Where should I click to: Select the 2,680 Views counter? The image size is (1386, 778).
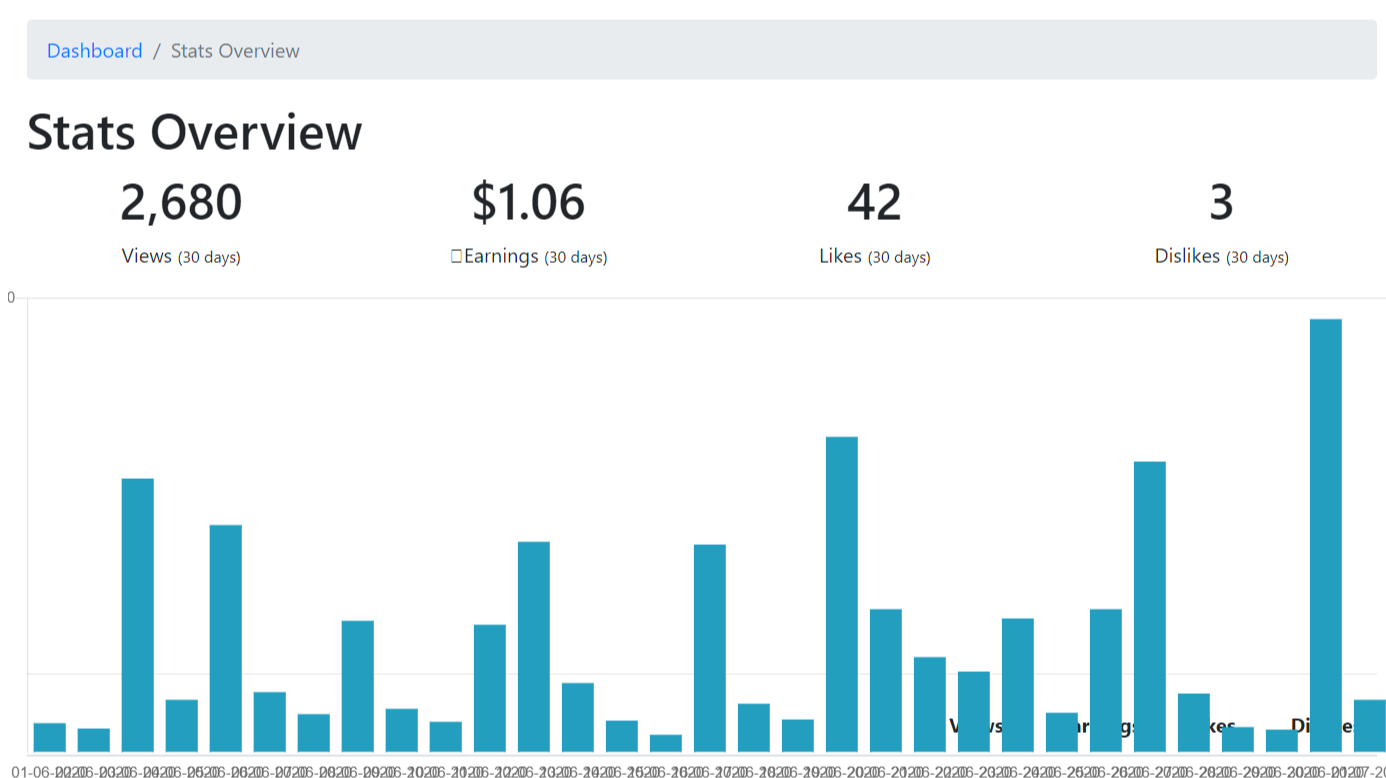(181, 202)
